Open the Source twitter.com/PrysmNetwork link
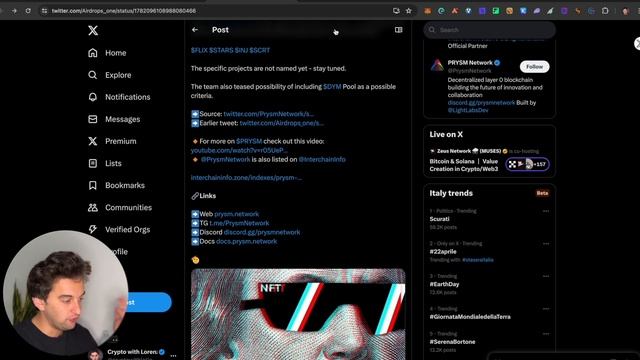Image resolution: width=640 pixels, height=360 pixels. pos(269,114)
